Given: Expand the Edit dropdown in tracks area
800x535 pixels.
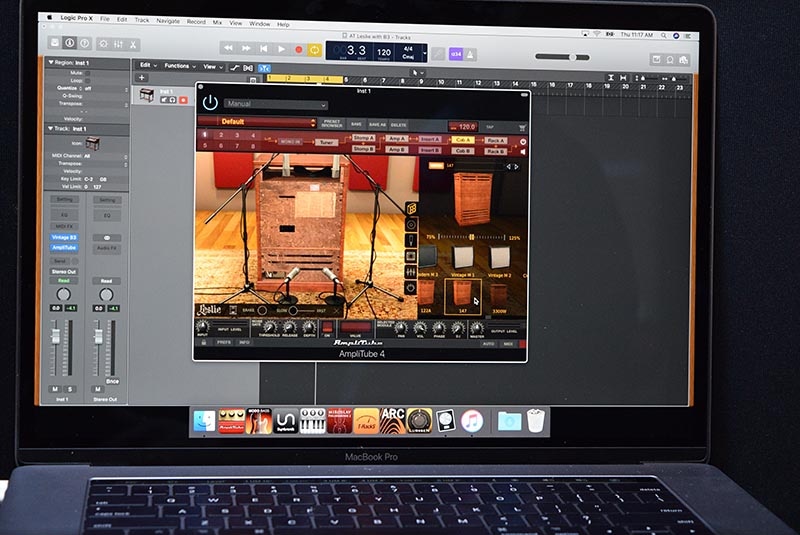Looking at the screenshot, I should pyautogui.click(x=148, y=65).
